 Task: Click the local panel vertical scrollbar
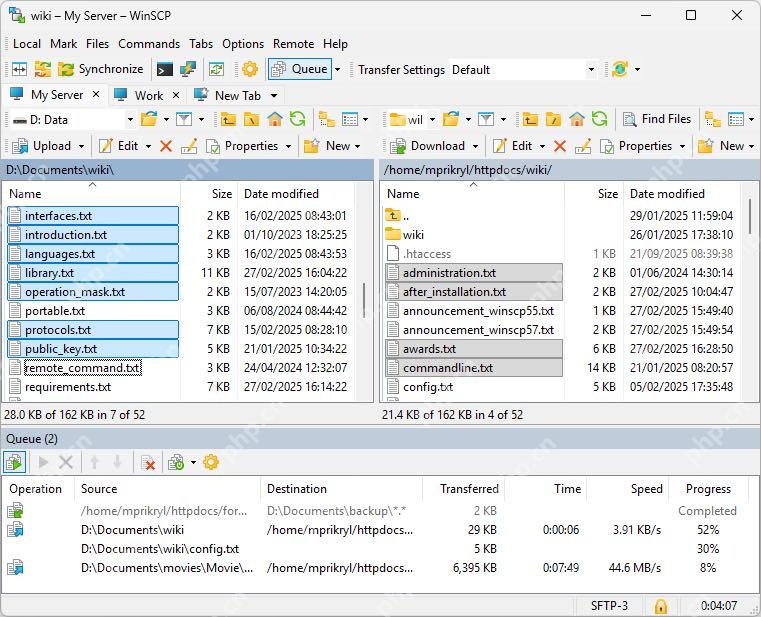pyautogui.click(x=364, y=300)
